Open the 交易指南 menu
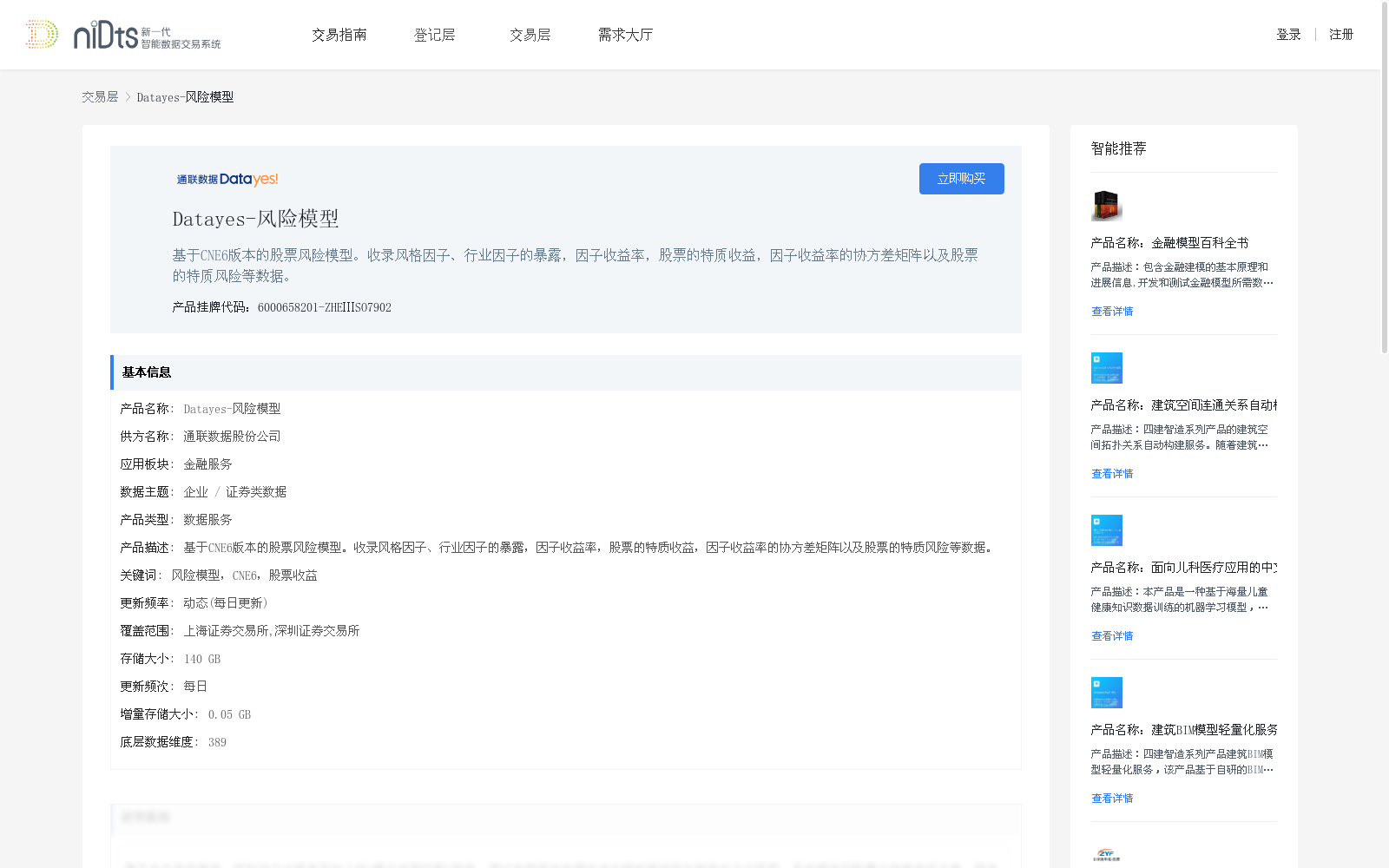The image size is (1389, 868). pos(339,35)
